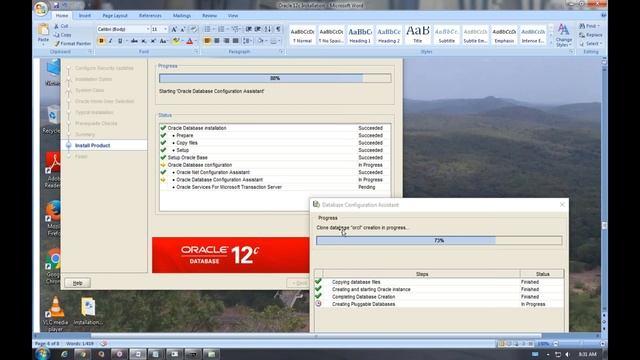Clear formatting with the eraser icon
The height and width of the screenshot is (360, 640).
pyautogui.click(x=194, y=29)
